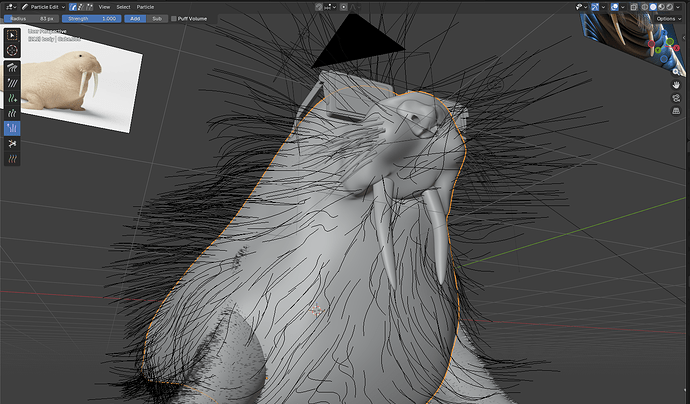
Task: Open the Particle Edit mode dropdown
Action: click(x=43, y=7)
